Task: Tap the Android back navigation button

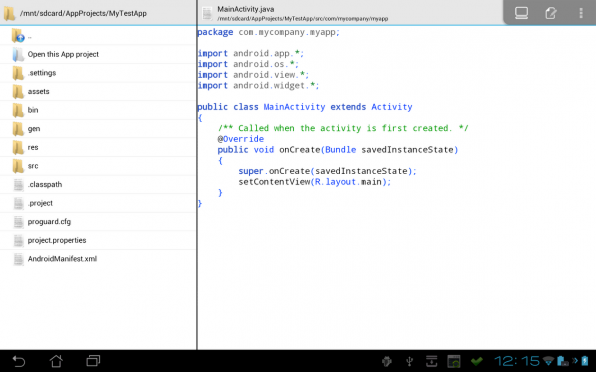Action: point(19,361)
